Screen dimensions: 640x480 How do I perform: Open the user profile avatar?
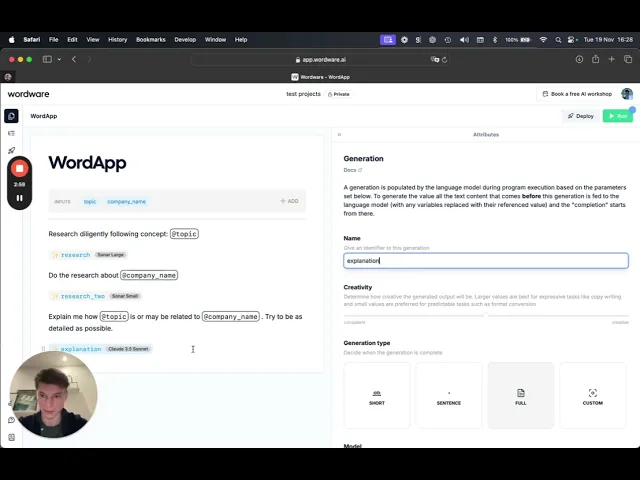pos(627,94)
